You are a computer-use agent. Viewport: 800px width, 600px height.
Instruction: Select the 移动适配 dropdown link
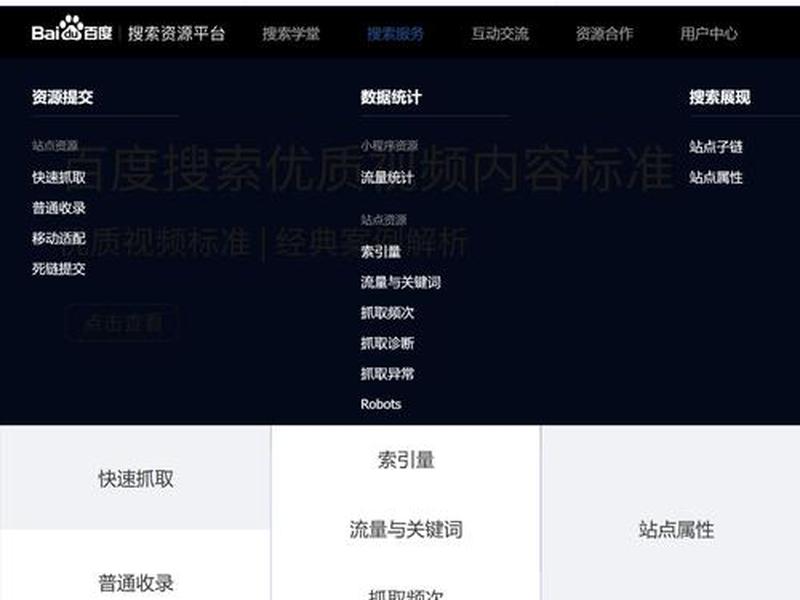[59, 238]
